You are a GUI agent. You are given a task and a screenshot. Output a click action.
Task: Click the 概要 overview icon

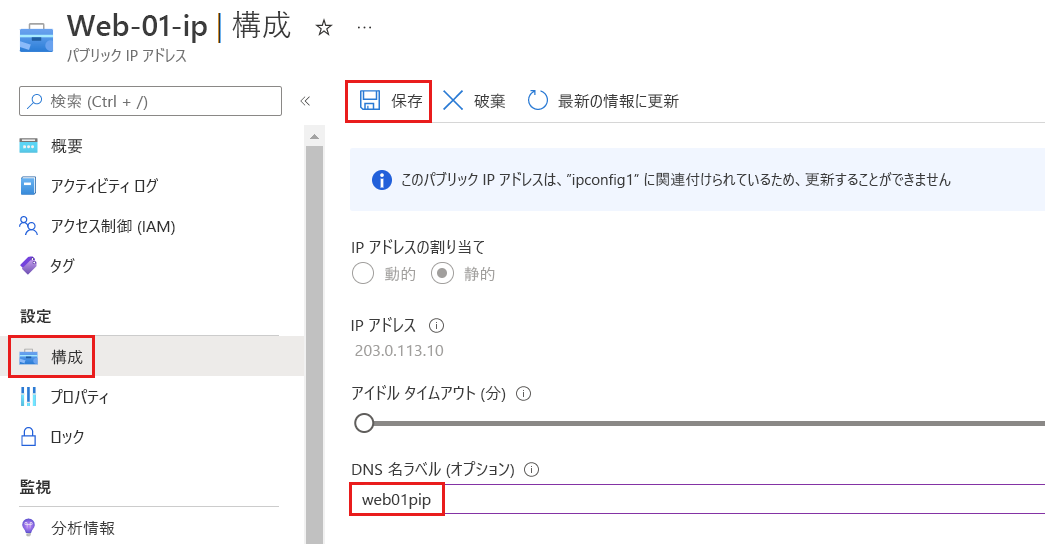[x=29, y=146]
